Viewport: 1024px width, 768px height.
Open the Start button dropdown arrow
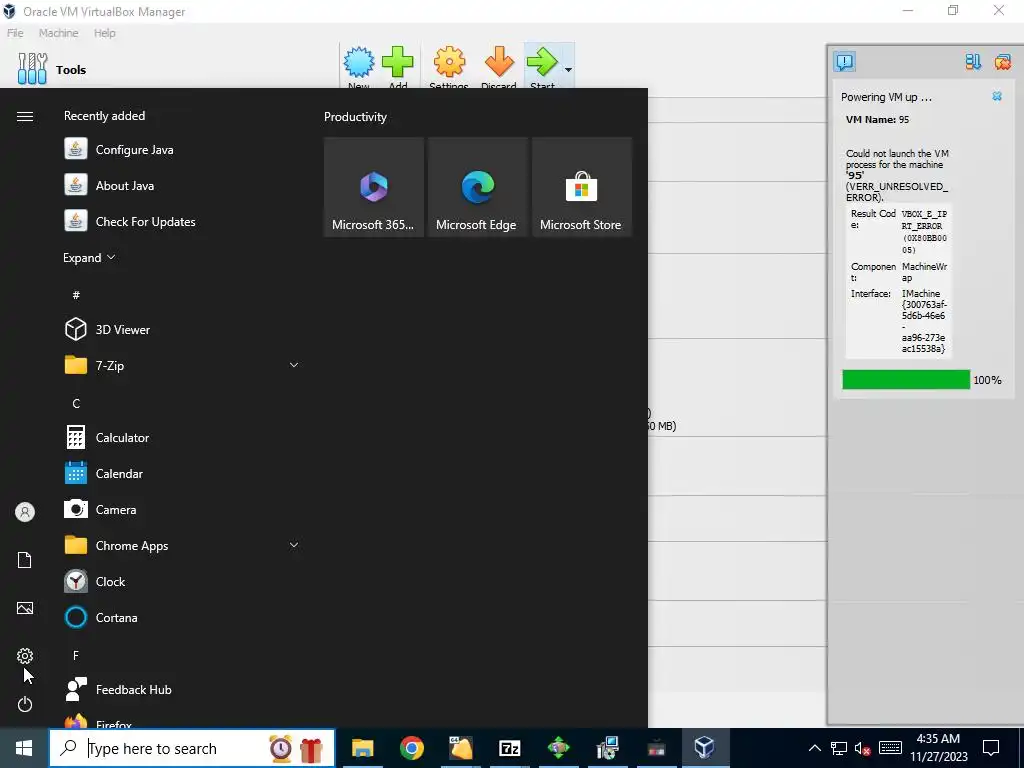coord(568,69)
